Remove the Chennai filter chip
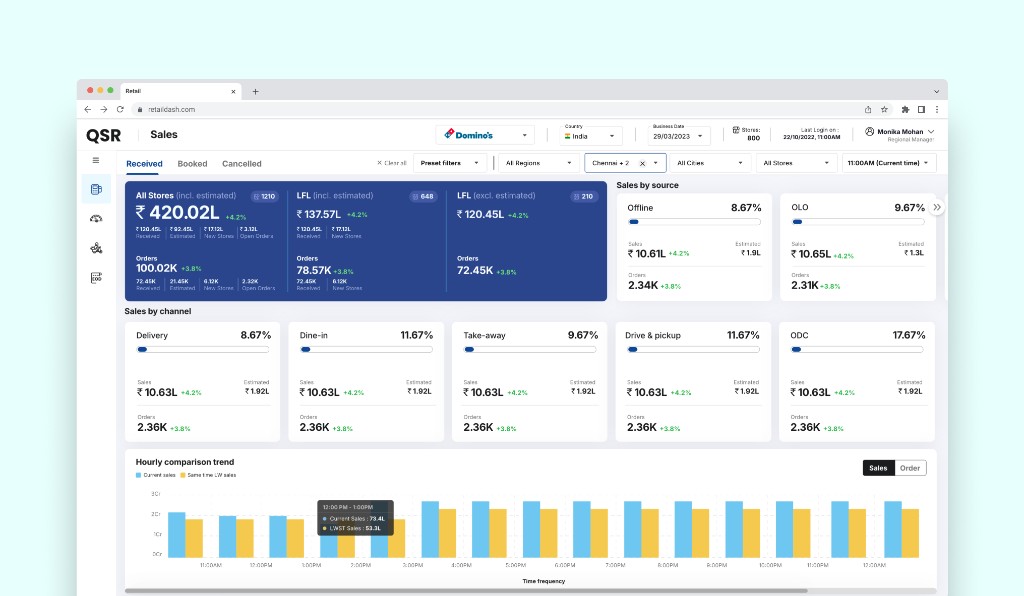This screenshot has width=1024, height=596. pos(641,162)
